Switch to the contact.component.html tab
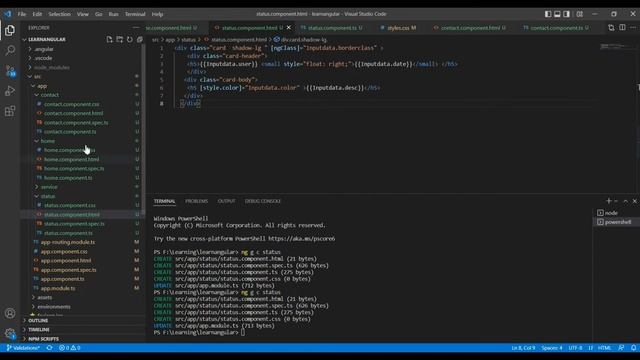Screen dimensions: 640x360 469,28
